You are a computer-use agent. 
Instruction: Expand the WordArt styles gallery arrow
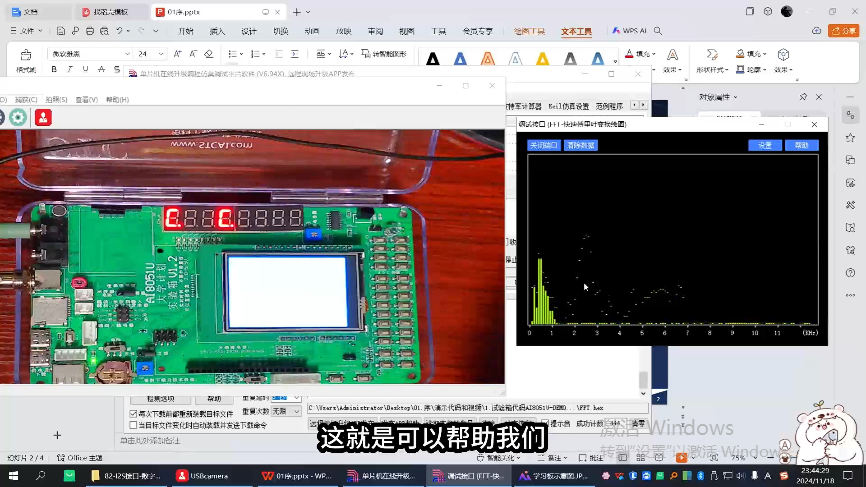click(615, 61)
